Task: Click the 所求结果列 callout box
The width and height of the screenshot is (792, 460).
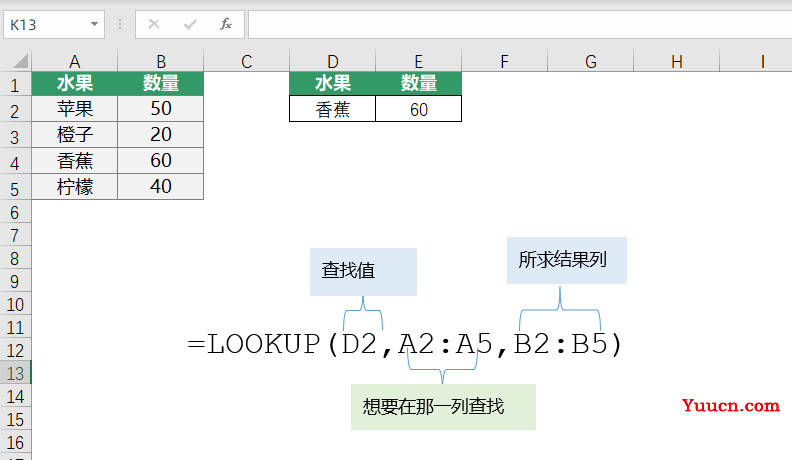Action: [567, 261]
